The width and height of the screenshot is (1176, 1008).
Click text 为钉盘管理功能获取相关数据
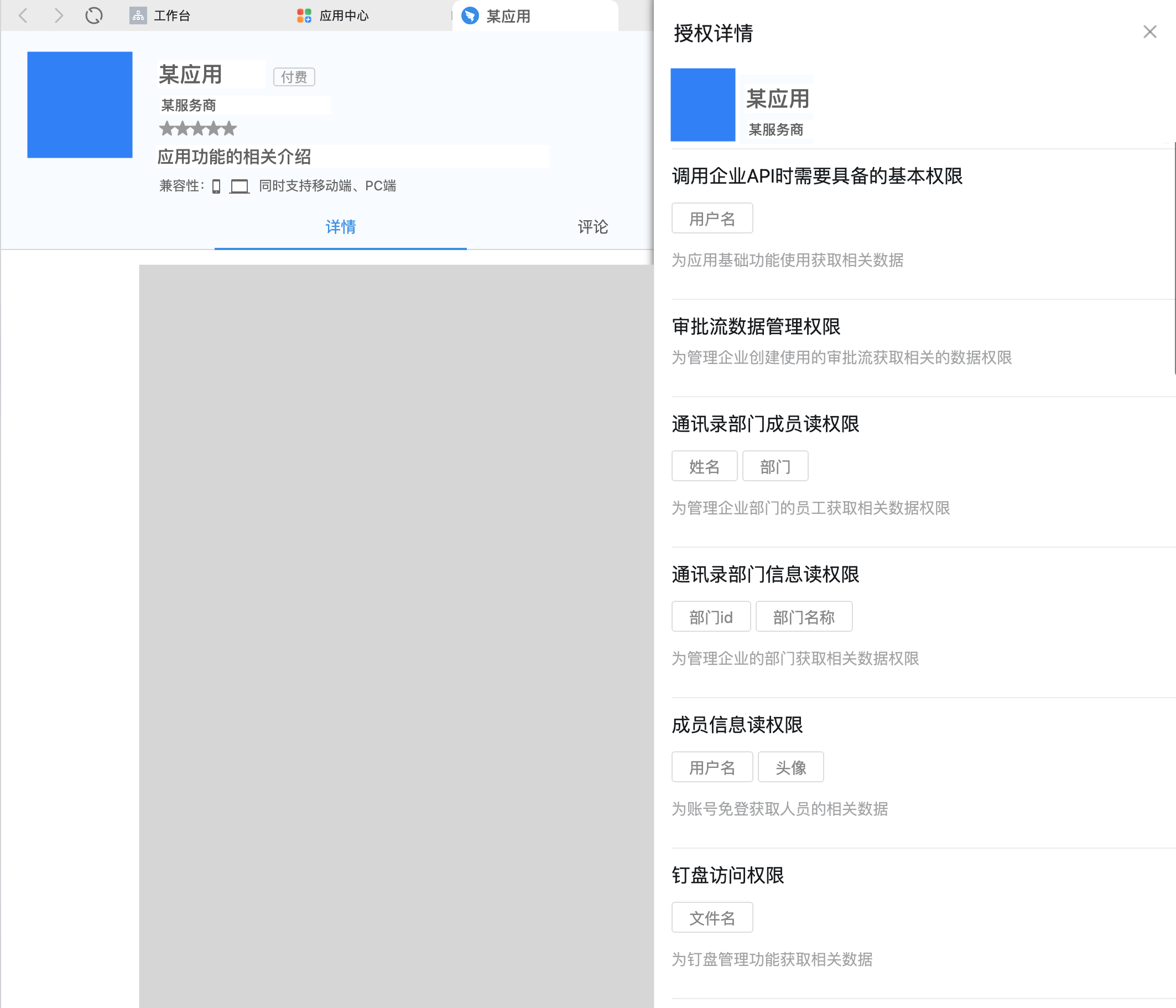click(772, 959)
